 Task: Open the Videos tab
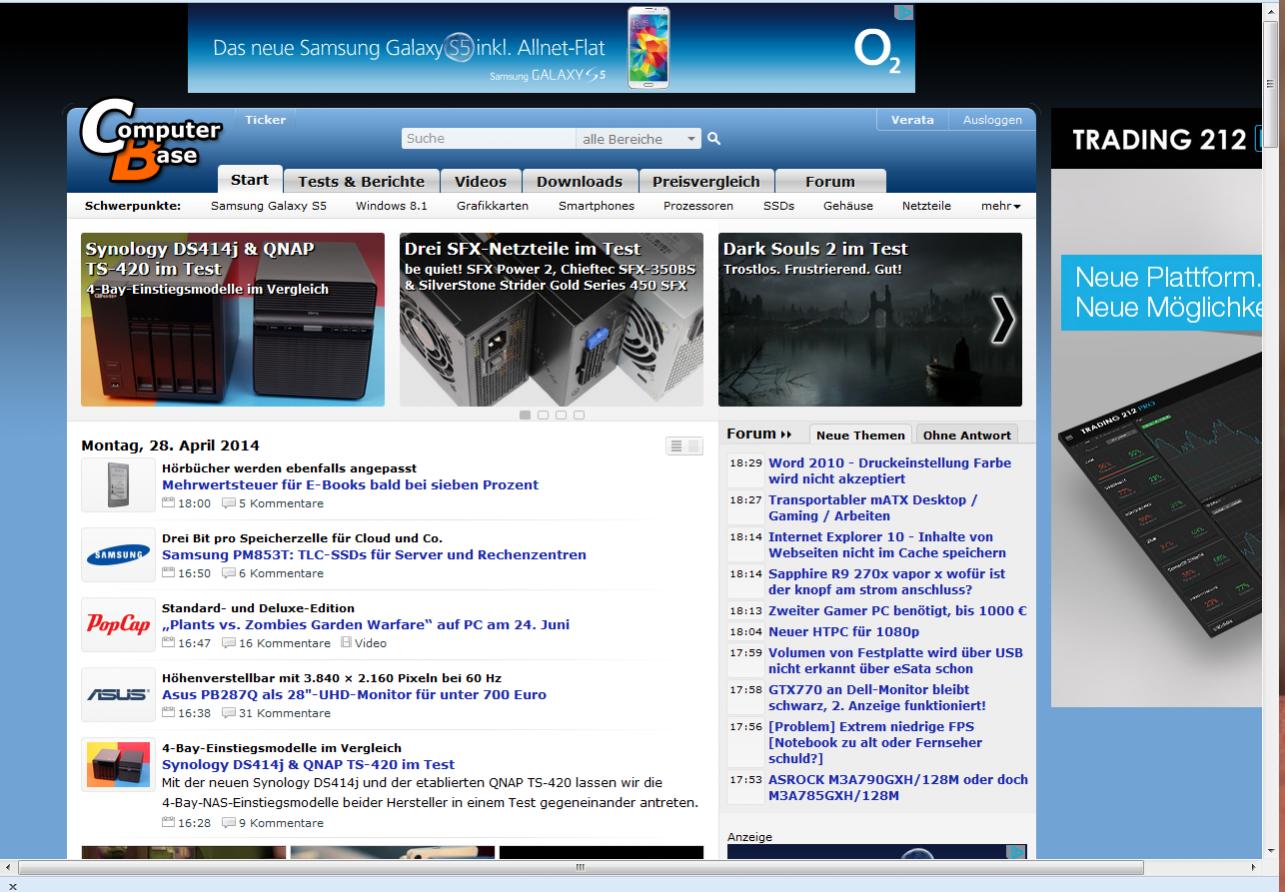(481, 181)
